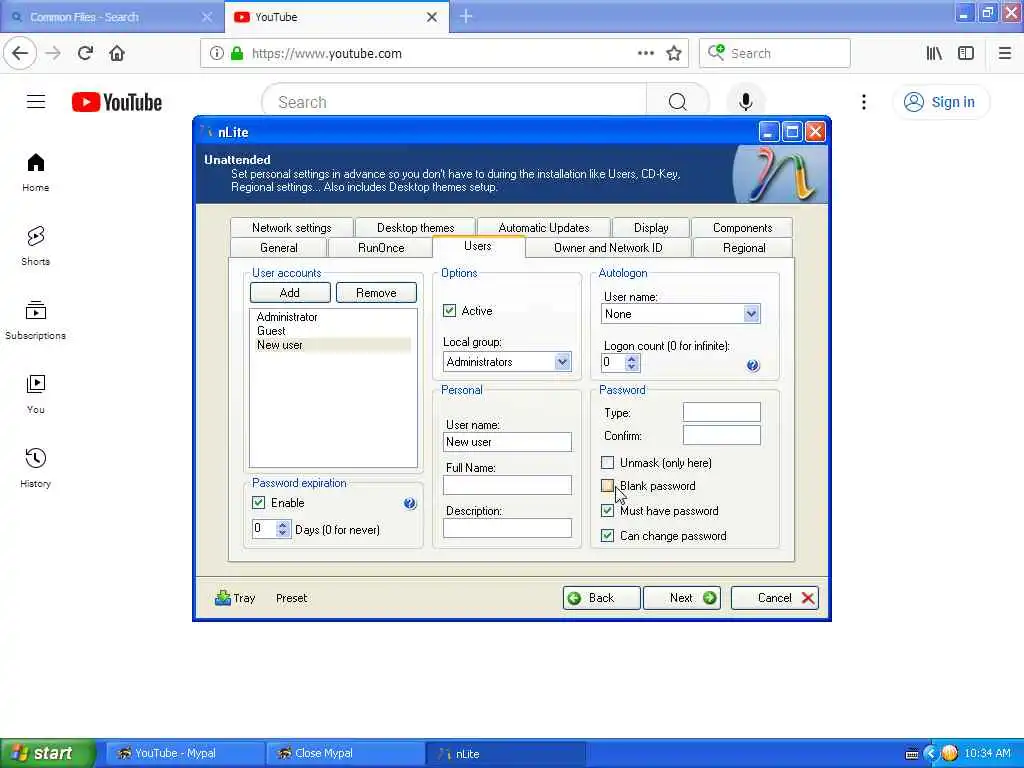Switch to the Network settings tab
This screenshot has height=768, width=1024.
pos(291,227)
